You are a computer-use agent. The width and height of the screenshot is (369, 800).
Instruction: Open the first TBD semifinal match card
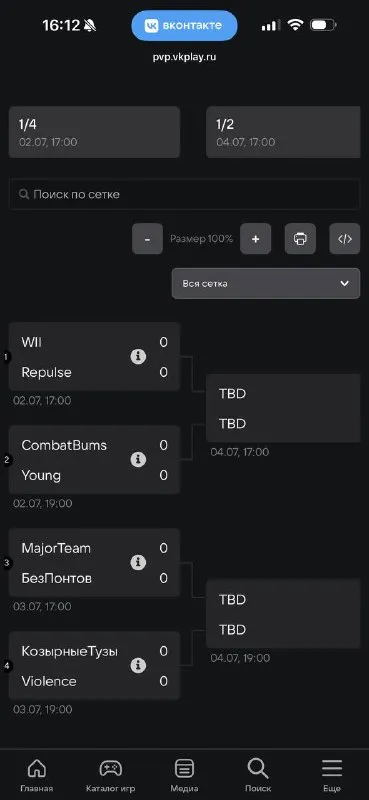click(287, 408)
